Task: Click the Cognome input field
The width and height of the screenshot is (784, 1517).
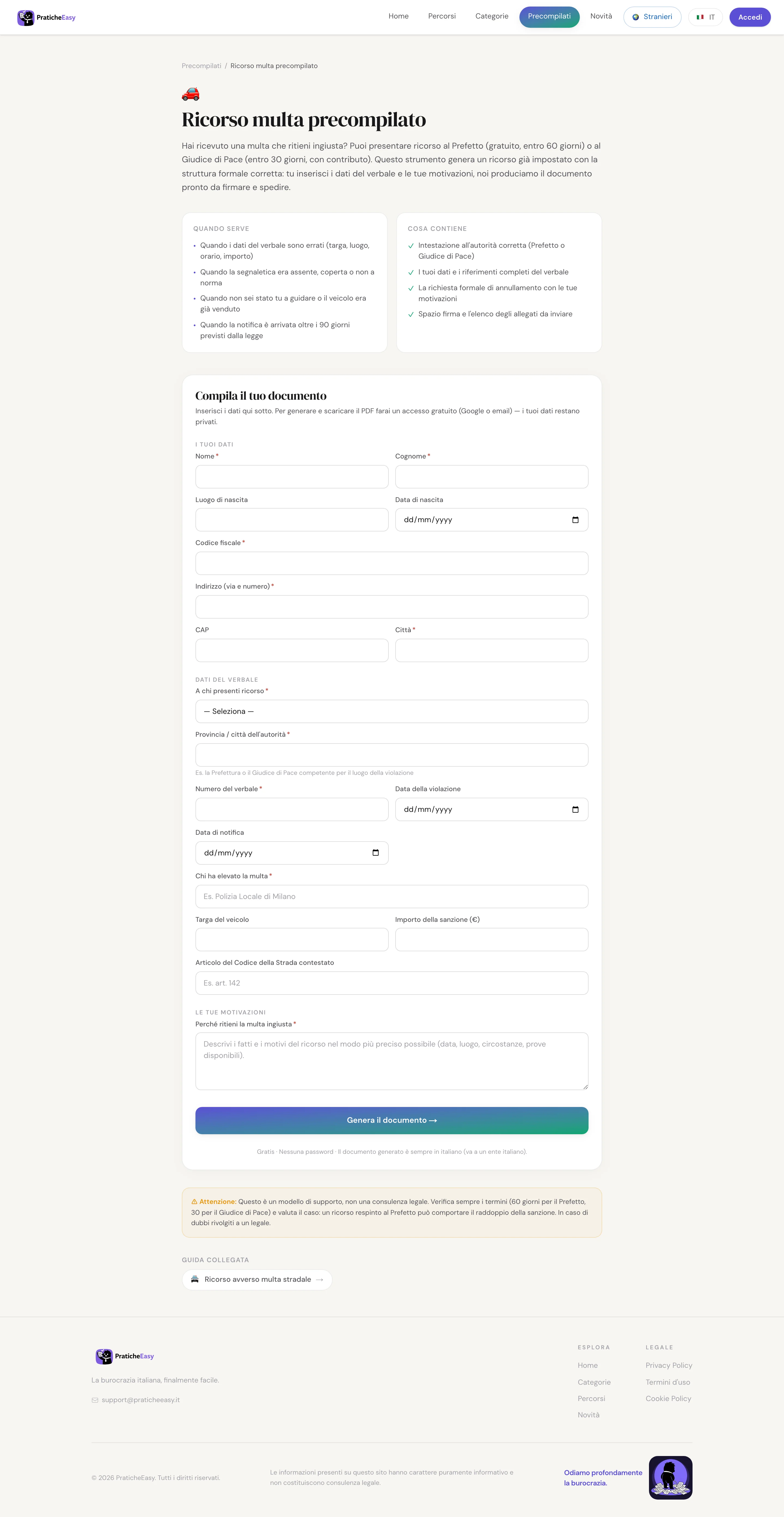Action: coord(492,477)
